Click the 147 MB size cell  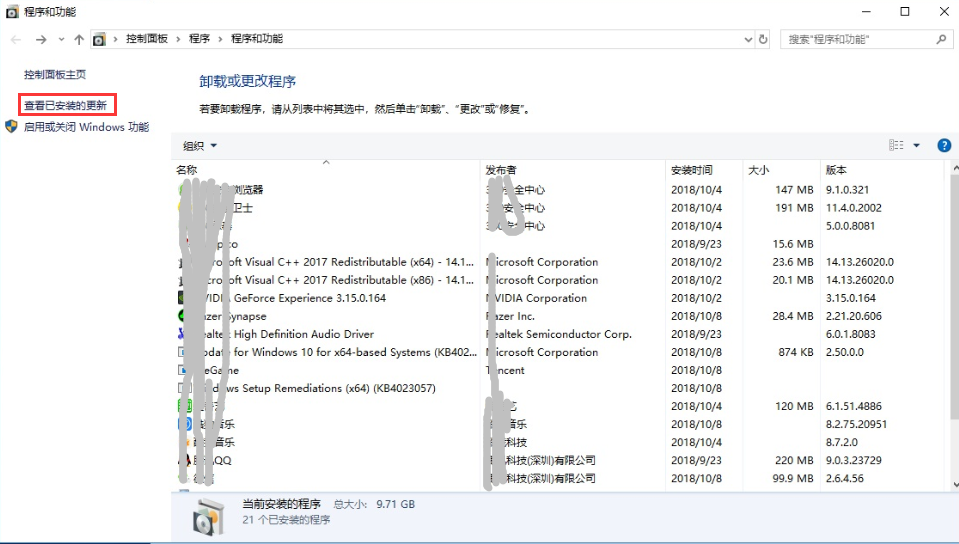tap(794, 190)
